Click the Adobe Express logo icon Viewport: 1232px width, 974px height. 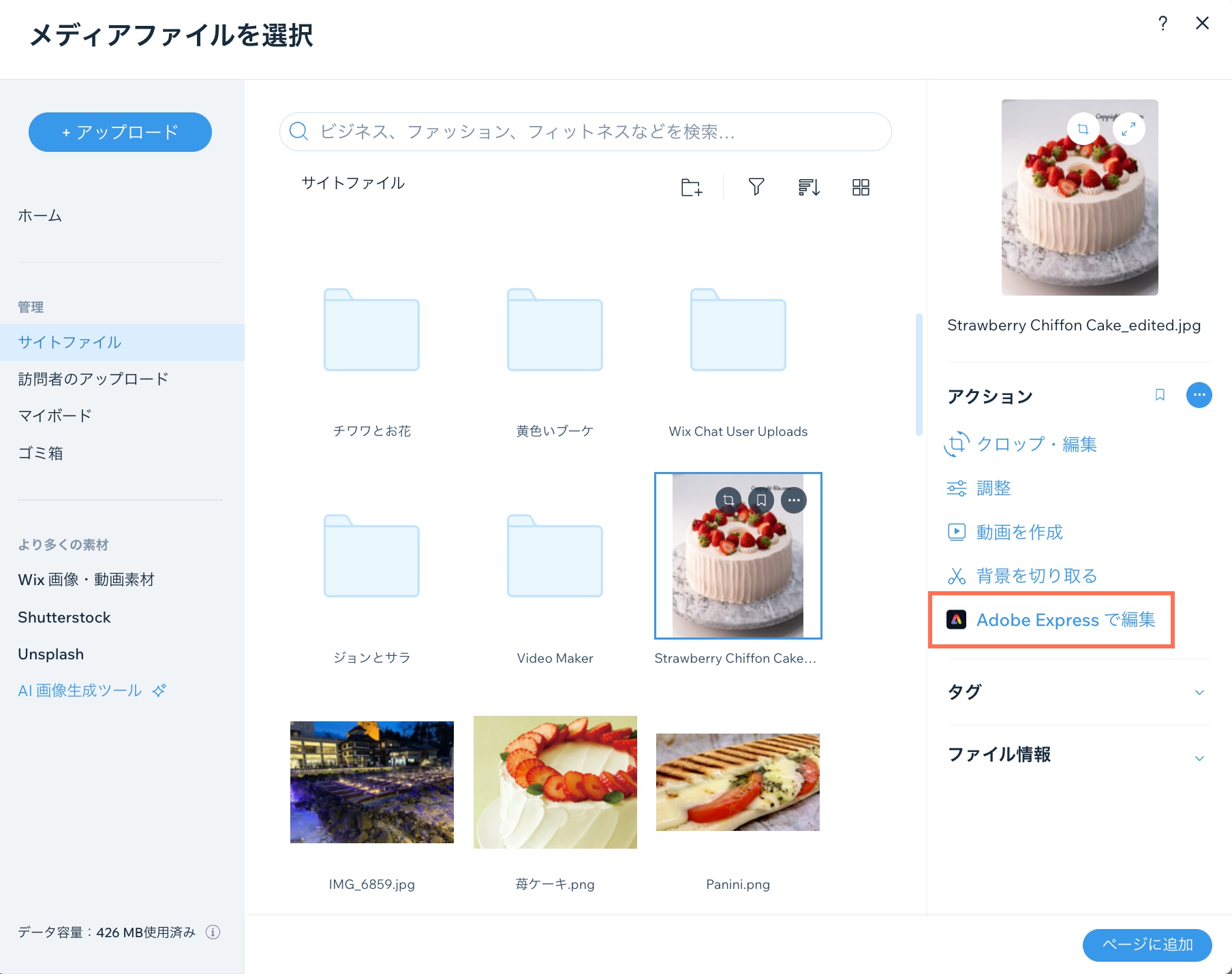point(956,620)
